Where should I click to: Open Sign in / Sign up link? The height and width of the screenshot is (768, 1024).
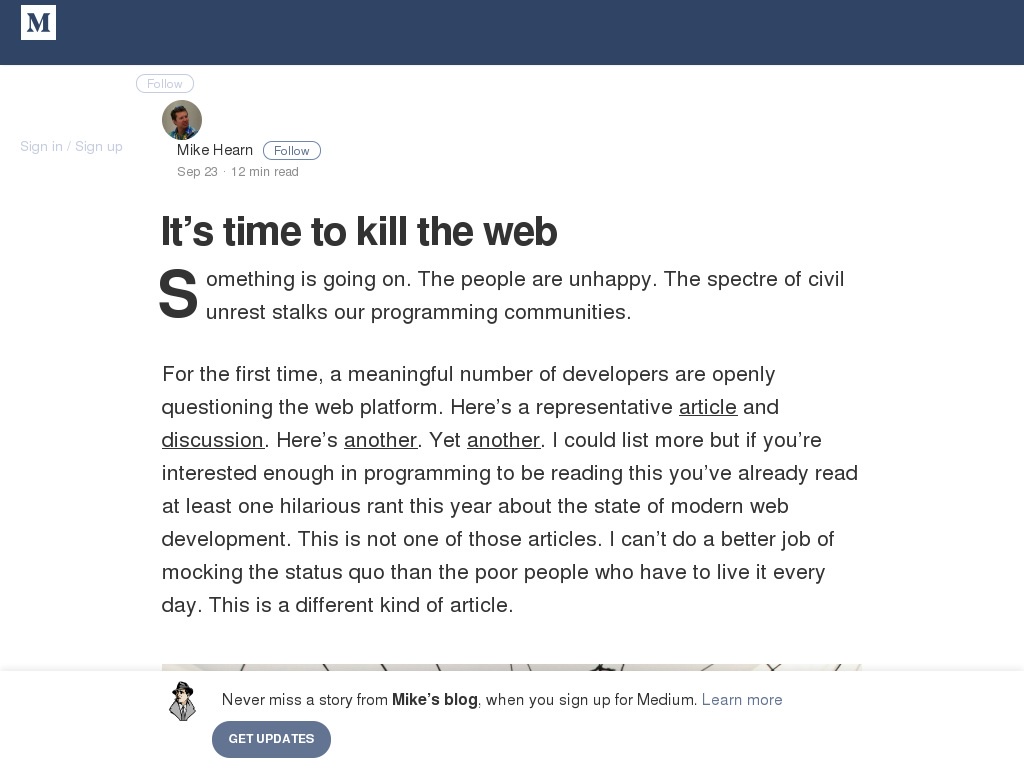pyautogui.click(x=71, y=146)
